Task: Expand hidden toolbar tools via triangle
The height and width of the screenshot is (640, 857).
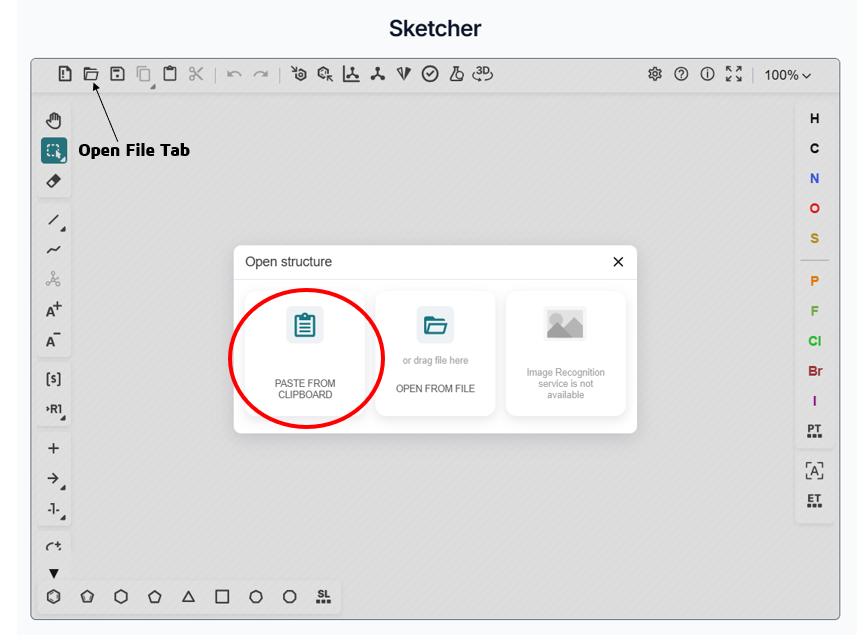Action: (53, 573)
